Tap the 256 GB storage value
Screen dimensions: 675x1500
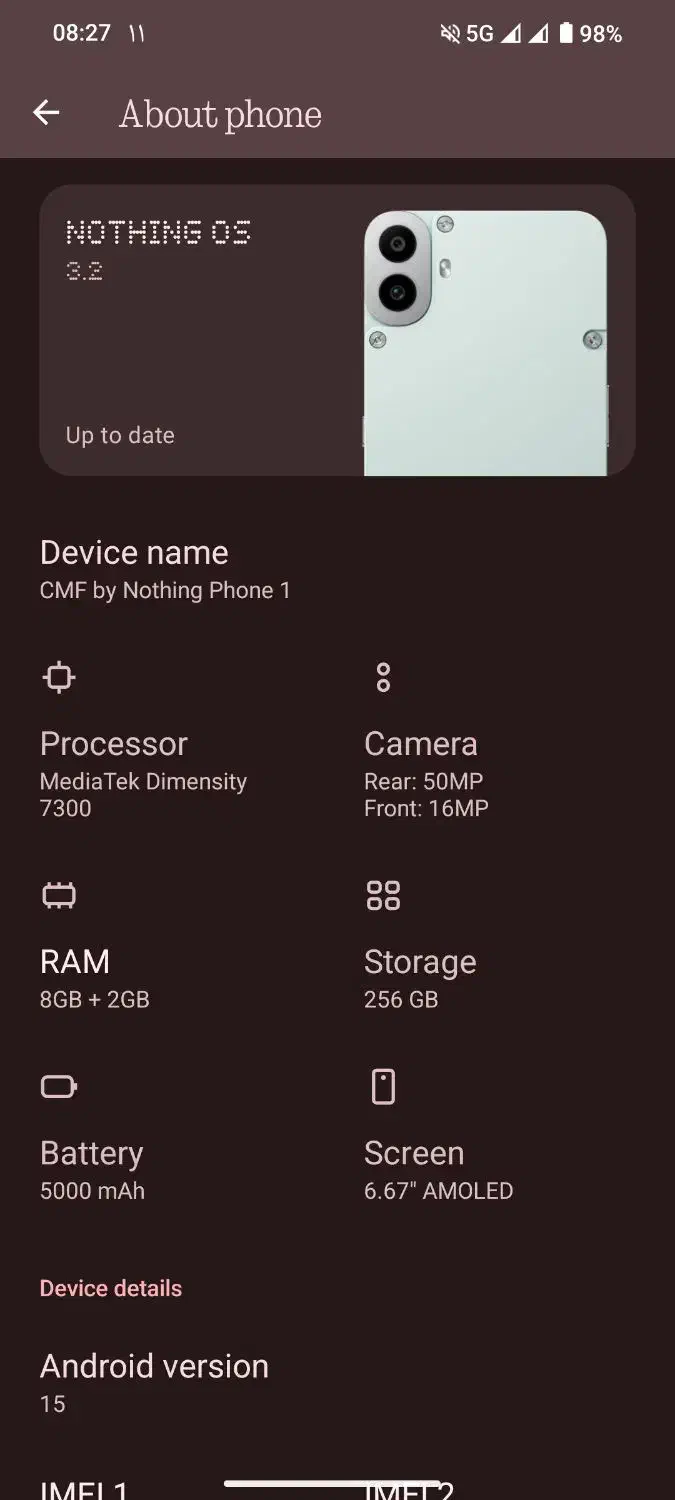pos(401,999)
